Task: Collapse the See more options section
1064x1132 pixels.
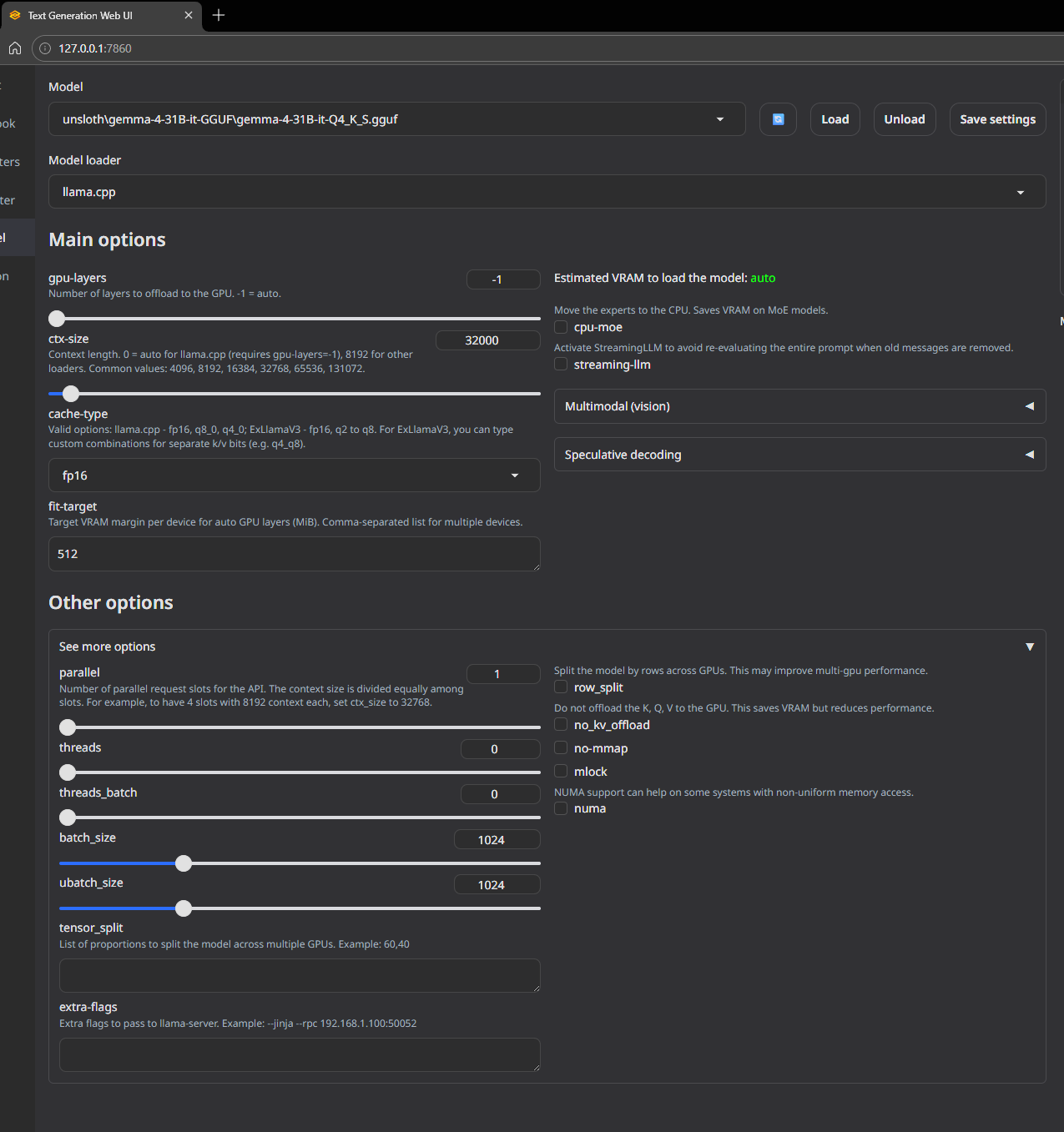Action: click(1029, 646)
